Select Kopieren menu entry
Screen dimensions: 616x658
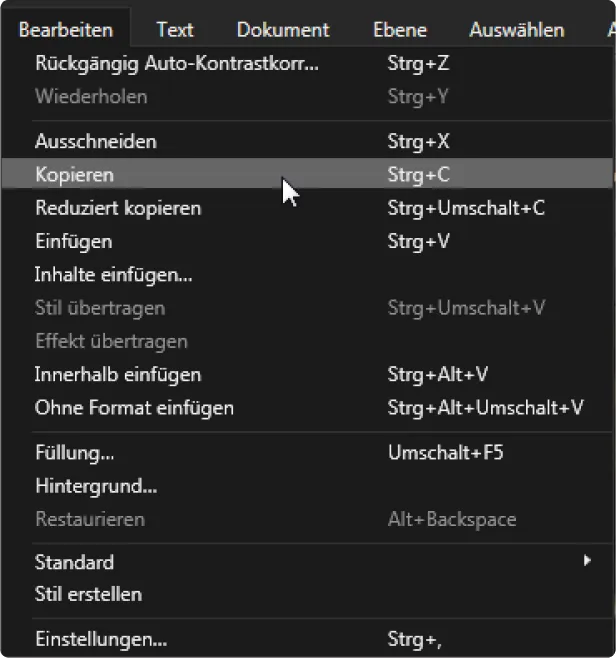(75, 175)
